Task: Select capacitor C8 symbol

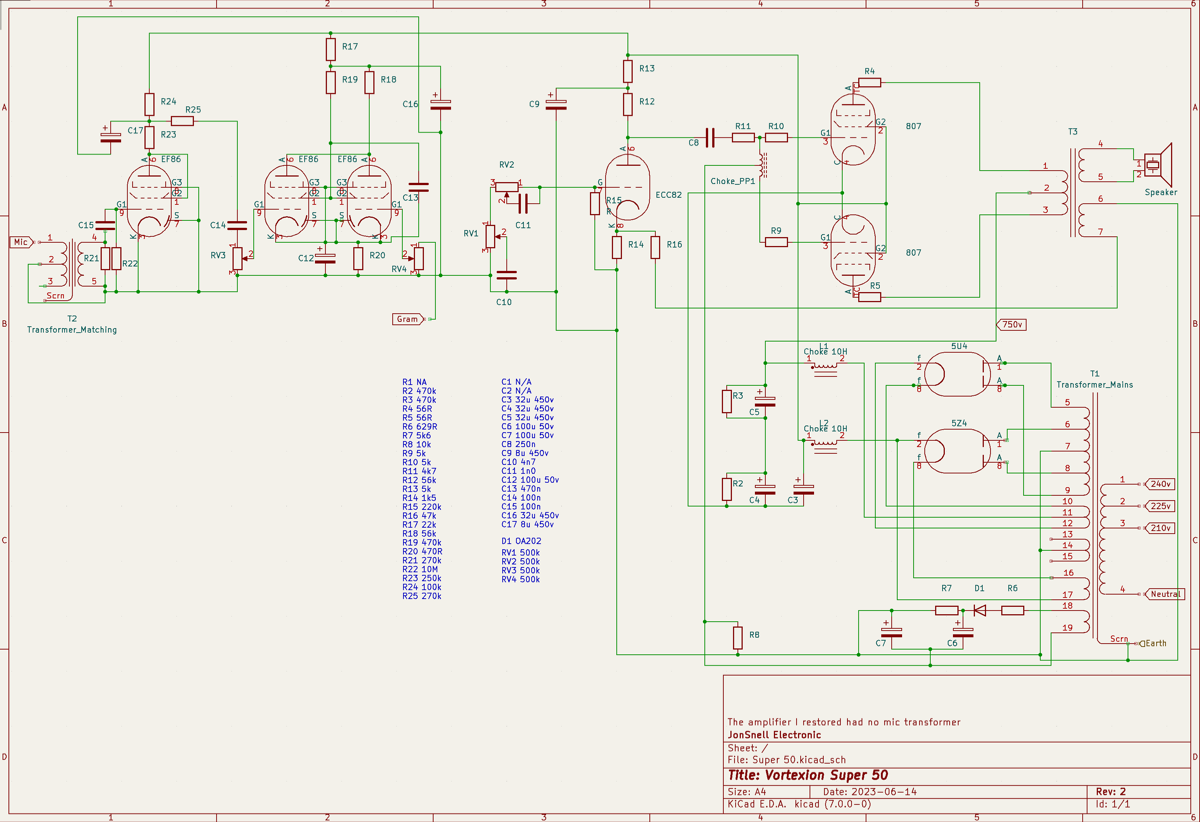Action: [x=710, y=138]
